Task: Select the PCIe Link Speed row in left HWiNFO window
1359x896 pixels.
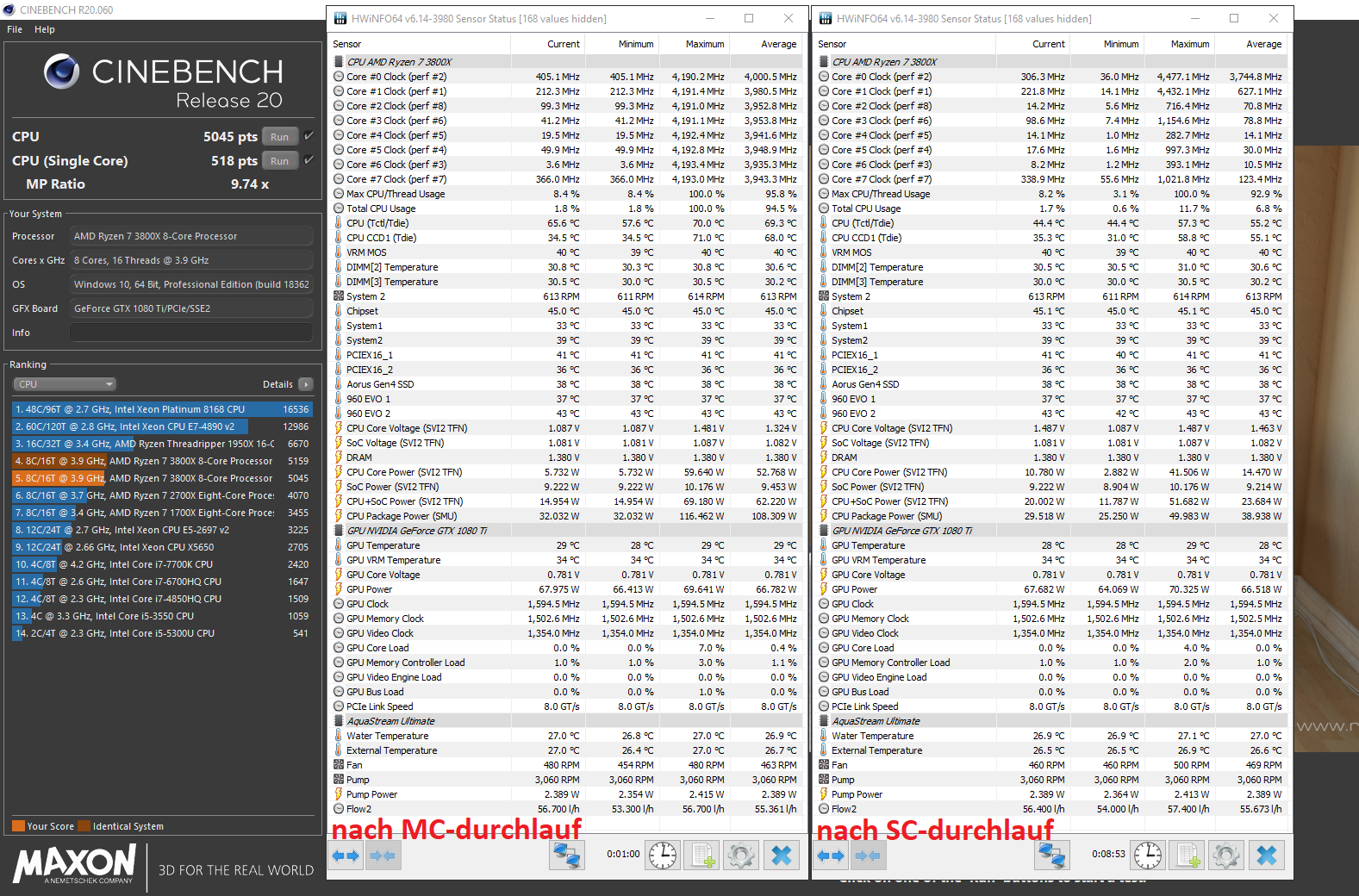Action: click(565, 706)
